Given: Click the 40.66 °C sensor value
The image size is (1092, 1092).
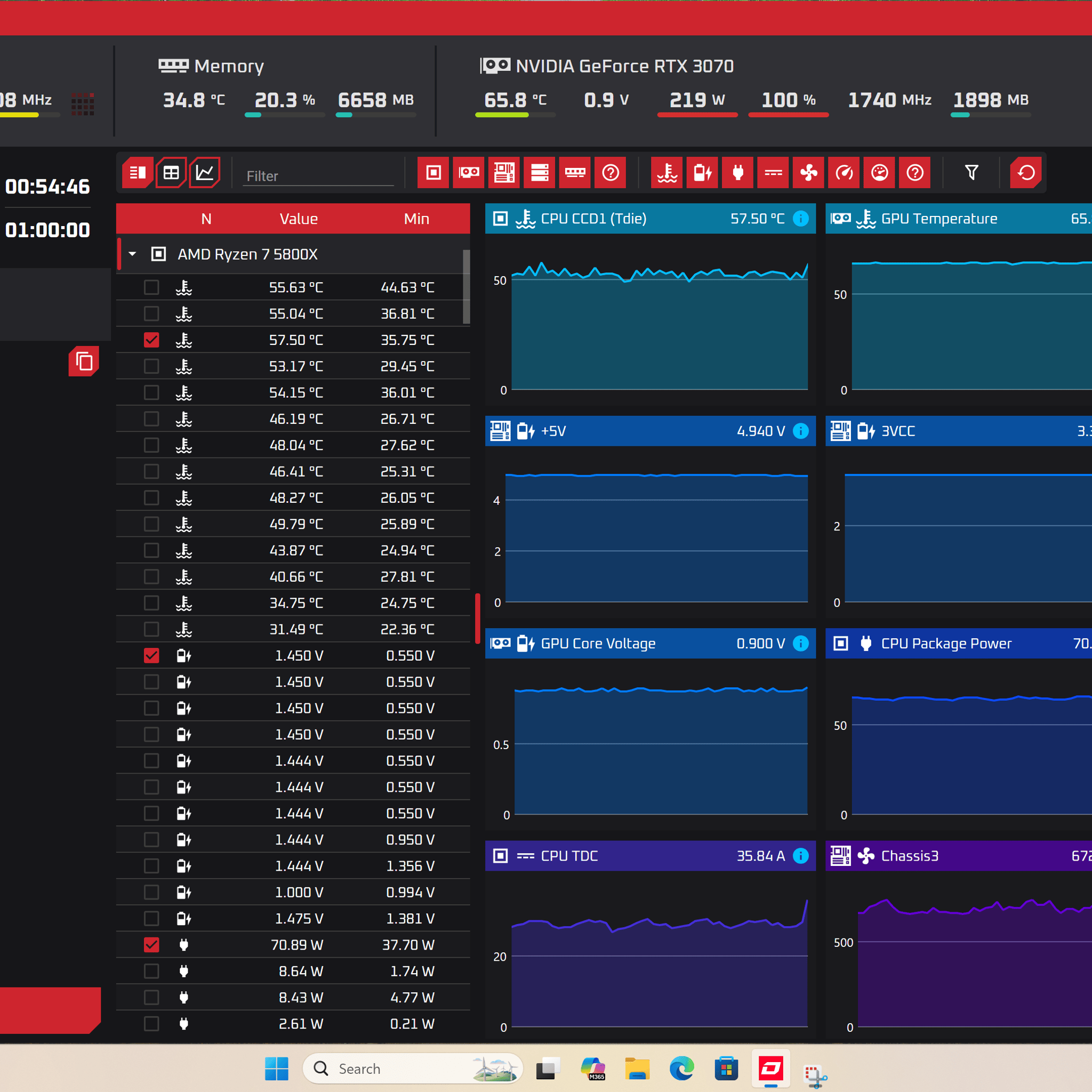Looking at the screenshot, I should click(x=296, y=576).
